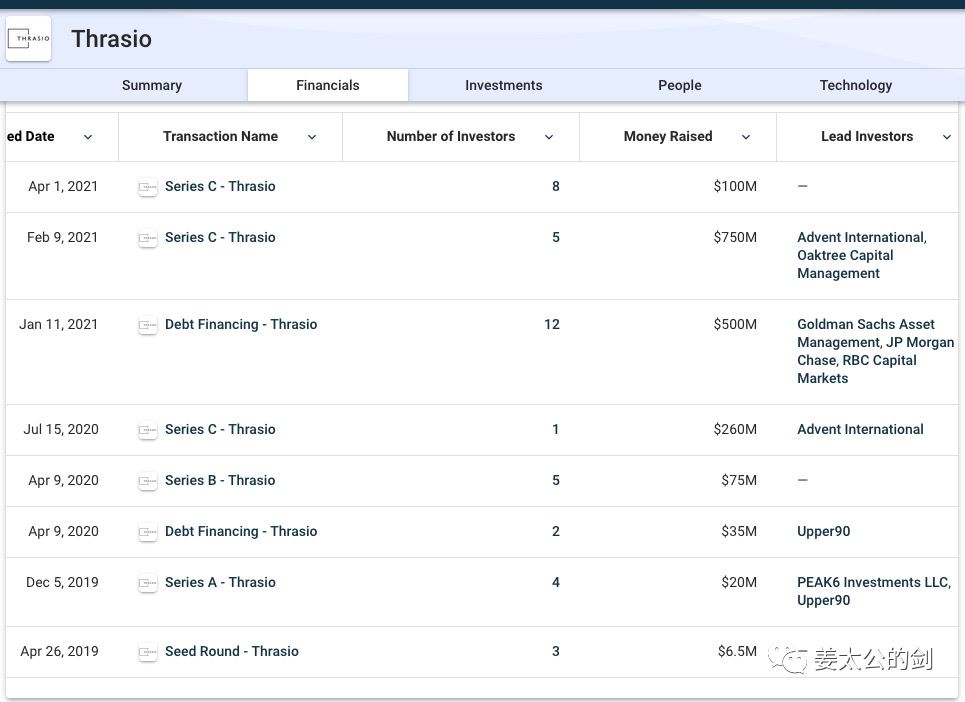
Task: Open Upper90 in the Apr 9, 2020 Debt Financing row
Action: pos(823,532)
